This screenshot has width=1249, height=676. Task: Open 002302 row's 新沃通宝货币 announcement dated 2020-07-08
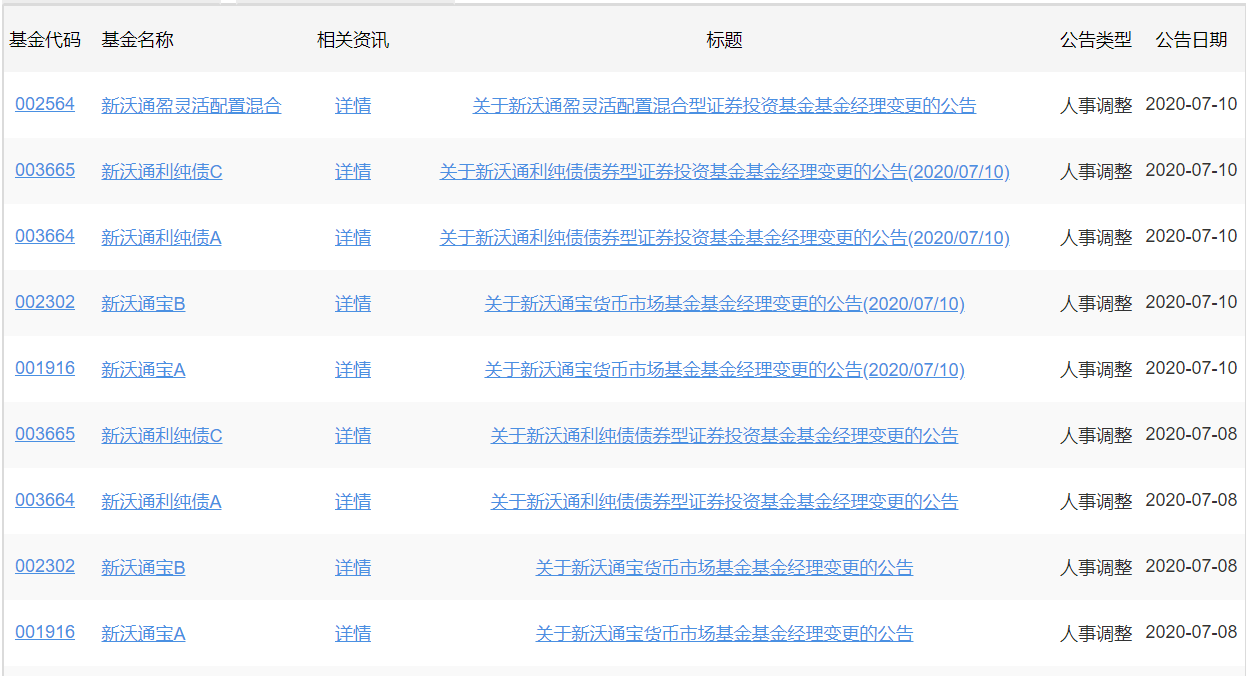point(724,567)
